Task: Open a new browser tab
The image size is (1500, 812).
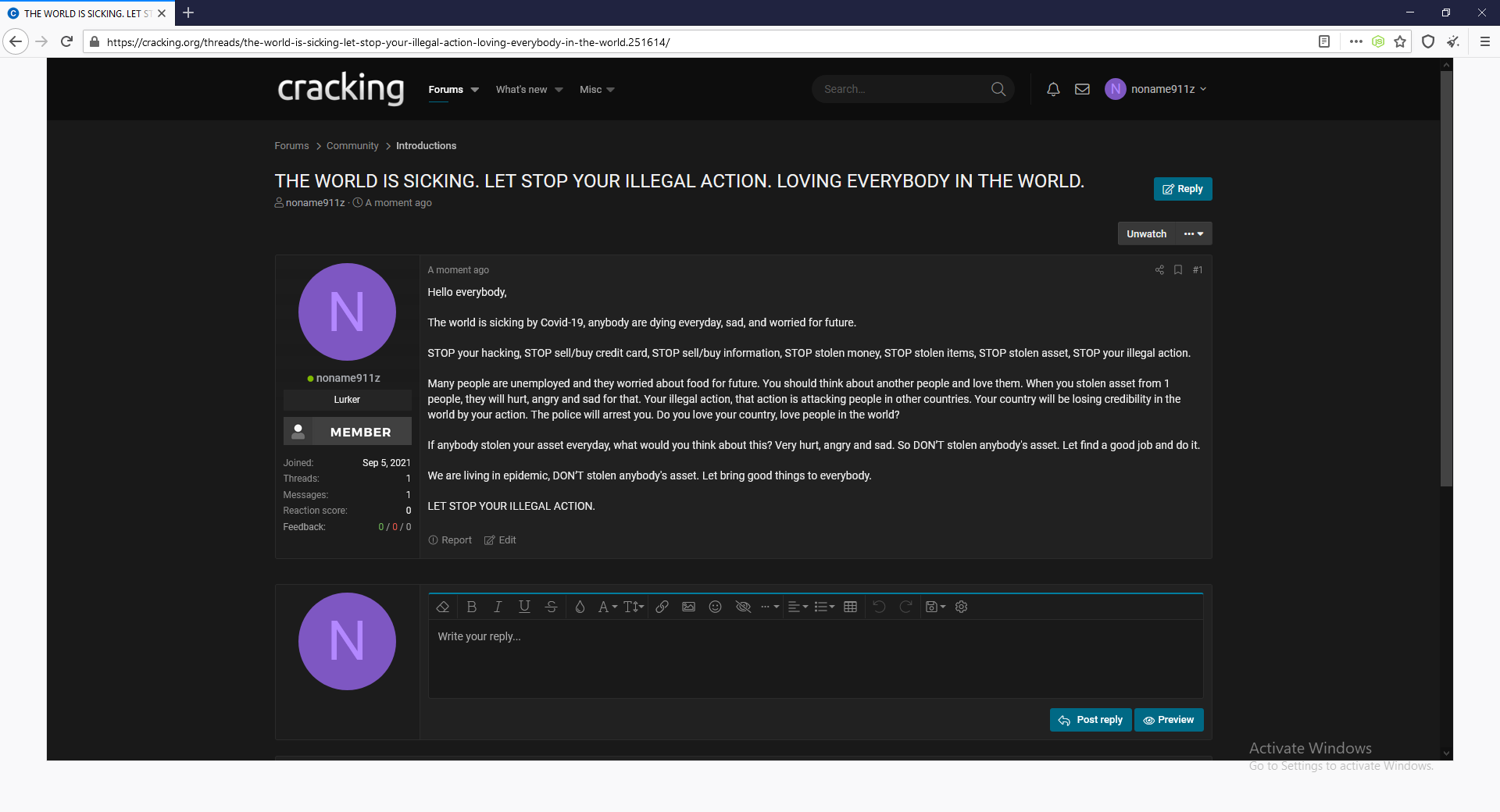Action: (x=188, y=13)
